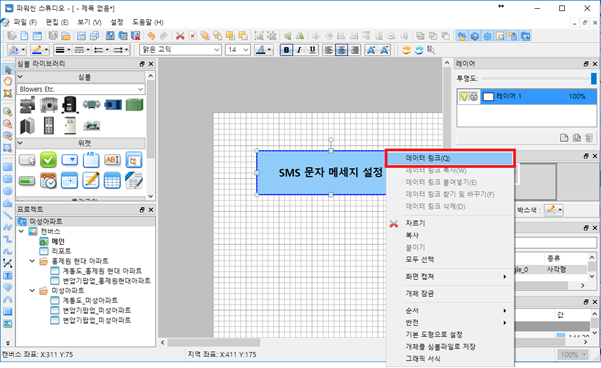
Task: Click the red scissors cut icon in toolbar
Action: [x=180, y=36]
